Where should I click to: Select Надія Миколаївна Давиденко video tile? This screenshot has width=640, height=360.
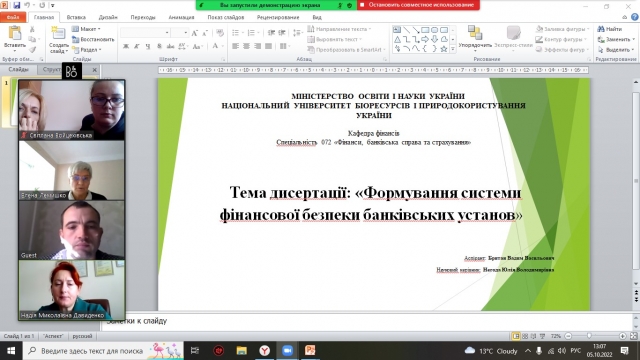[72, 290]
